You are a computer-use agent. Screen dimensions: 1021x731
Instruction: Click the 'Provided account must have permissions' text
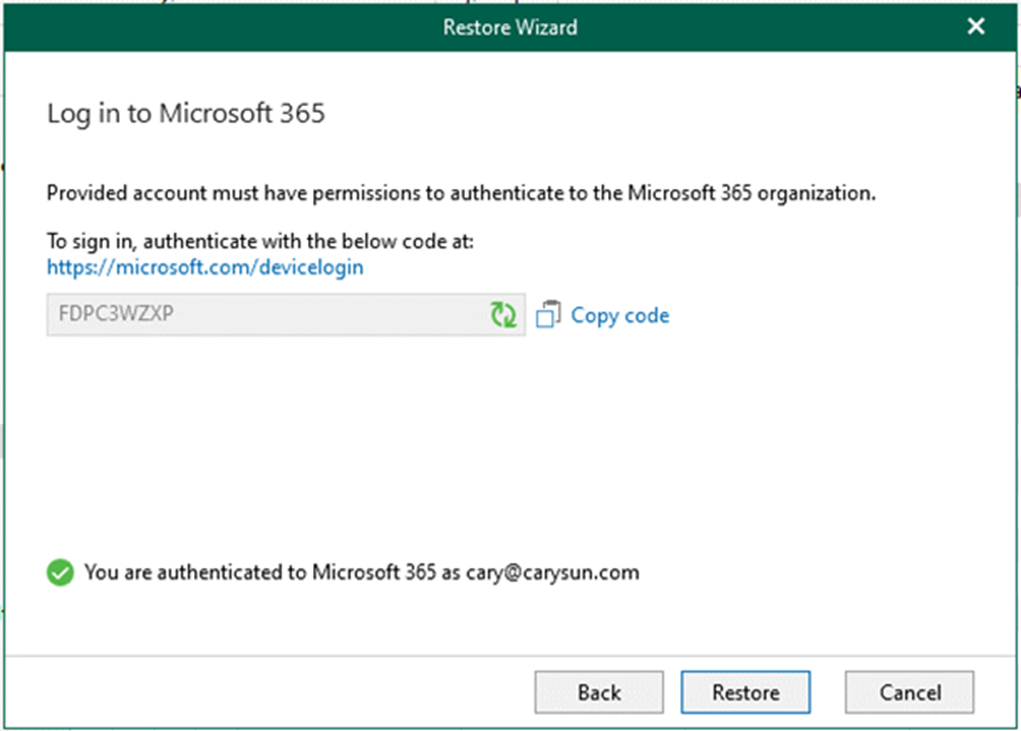(461, 193)
